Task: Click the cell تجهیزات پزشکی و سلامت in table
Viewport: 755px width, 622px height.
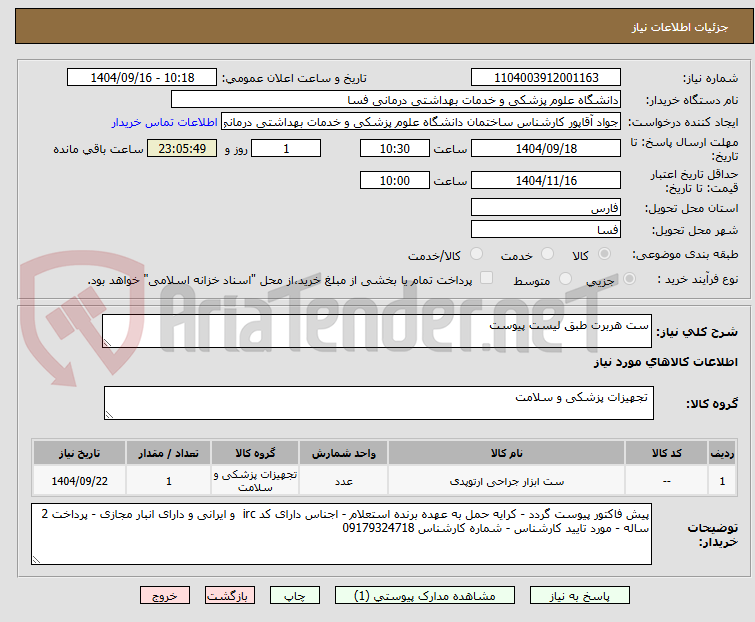Action: click(255, 481)
